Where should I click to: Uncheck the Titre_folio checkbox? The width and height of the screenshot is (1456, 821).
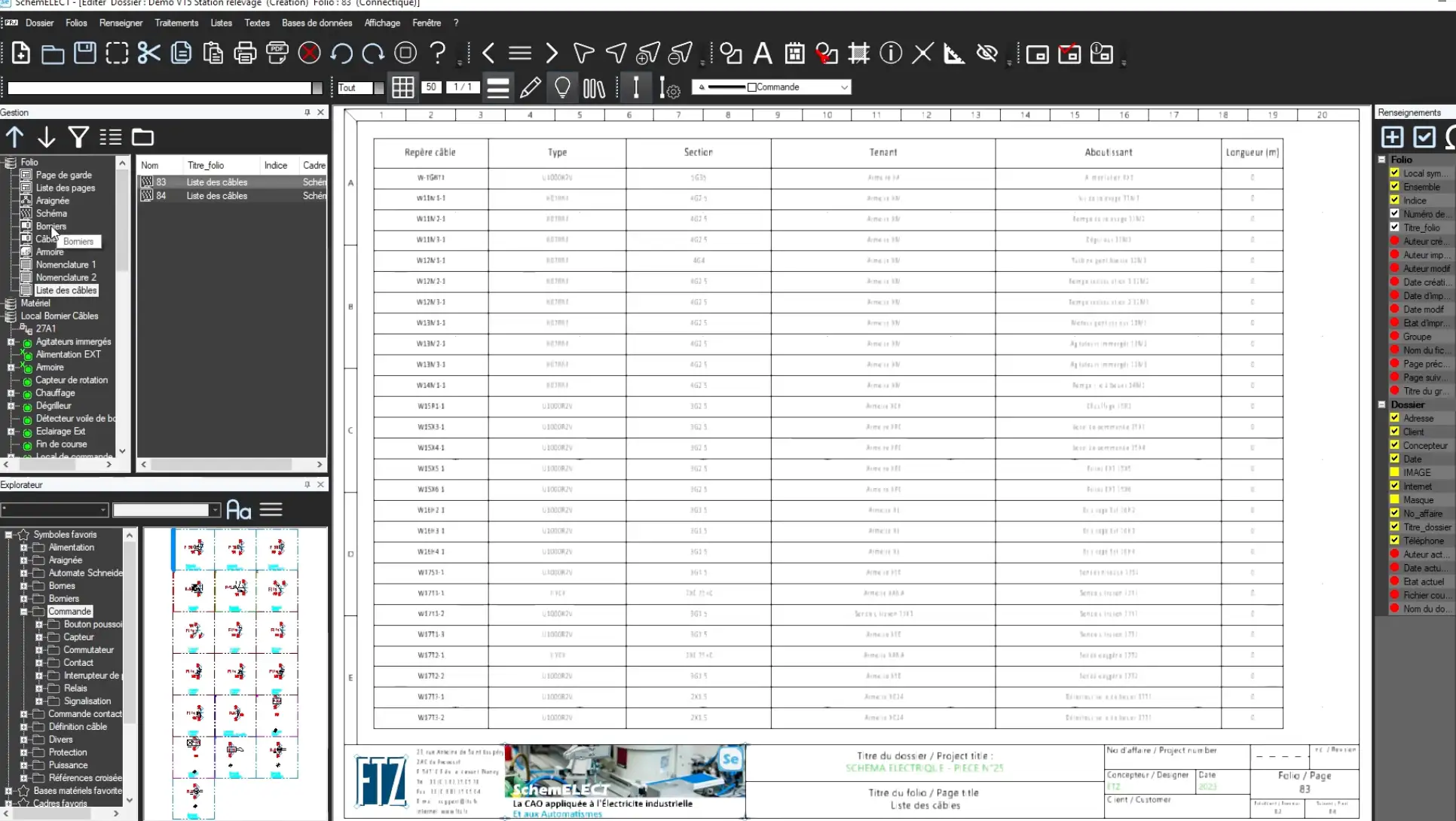tap(1394, 227)
